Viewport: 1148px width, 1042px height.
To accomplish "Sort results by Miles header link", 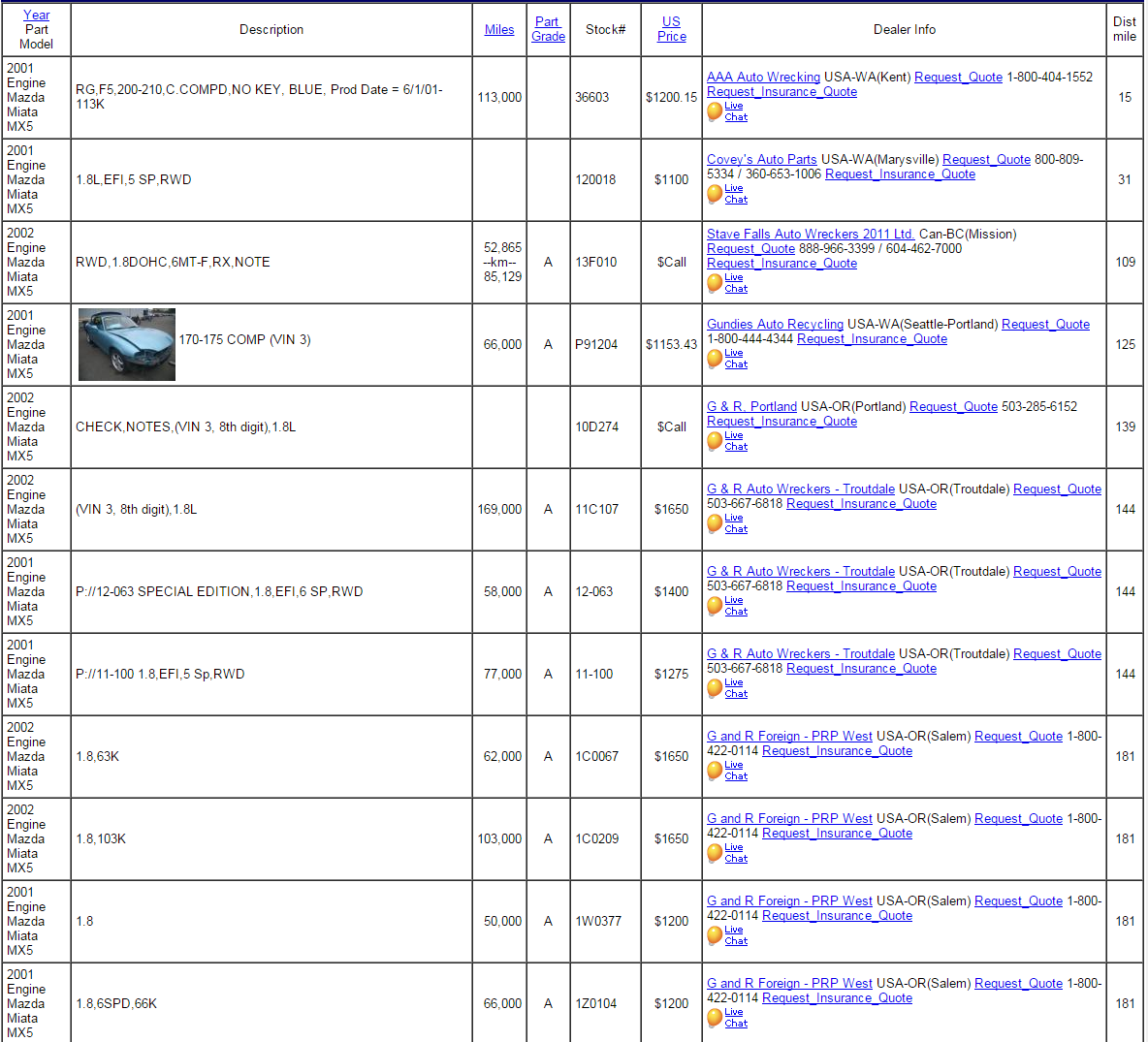I will (499, 29).
